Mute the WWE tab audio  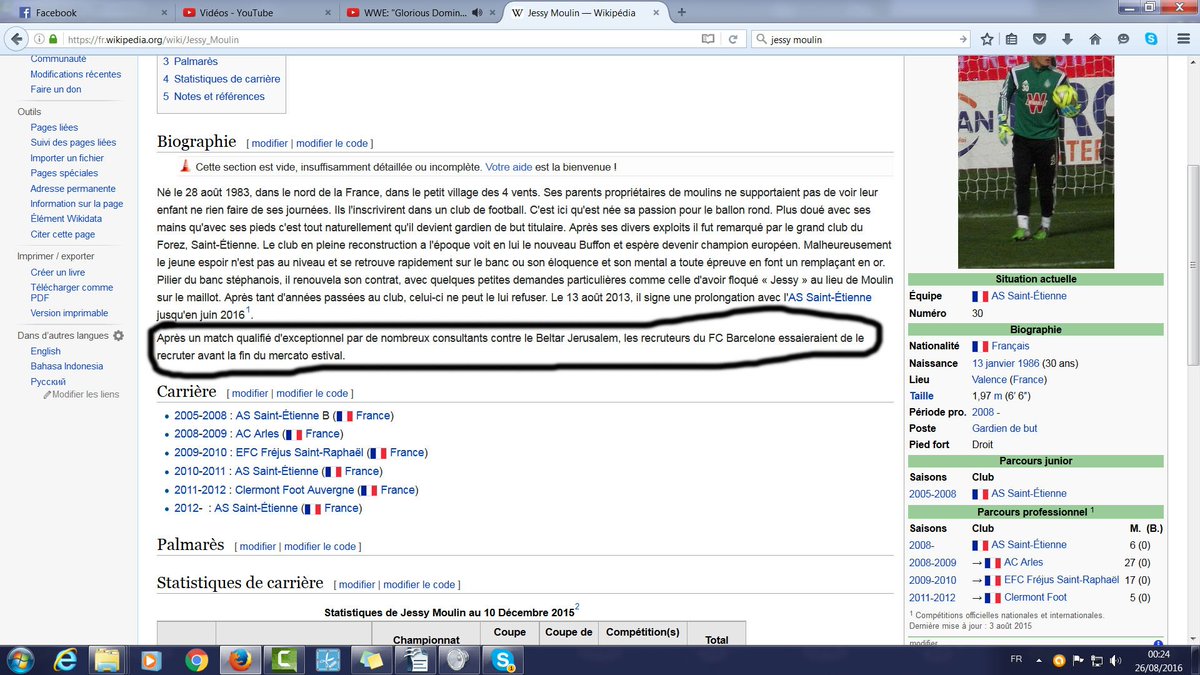[476, 13]
